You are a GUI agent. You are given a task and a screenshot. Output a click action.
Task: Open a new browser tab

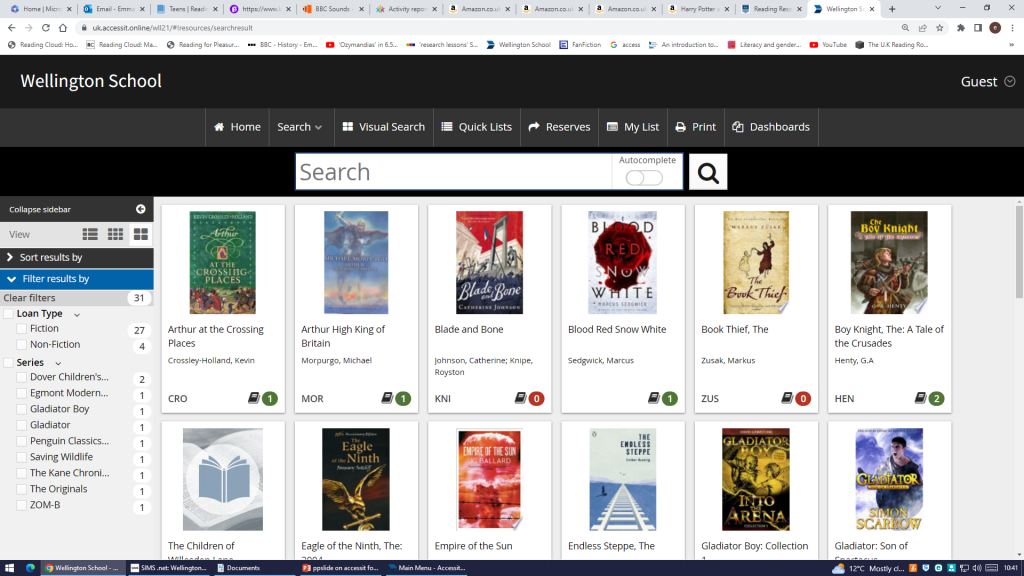pyautogui.click(x=892, y=9)
